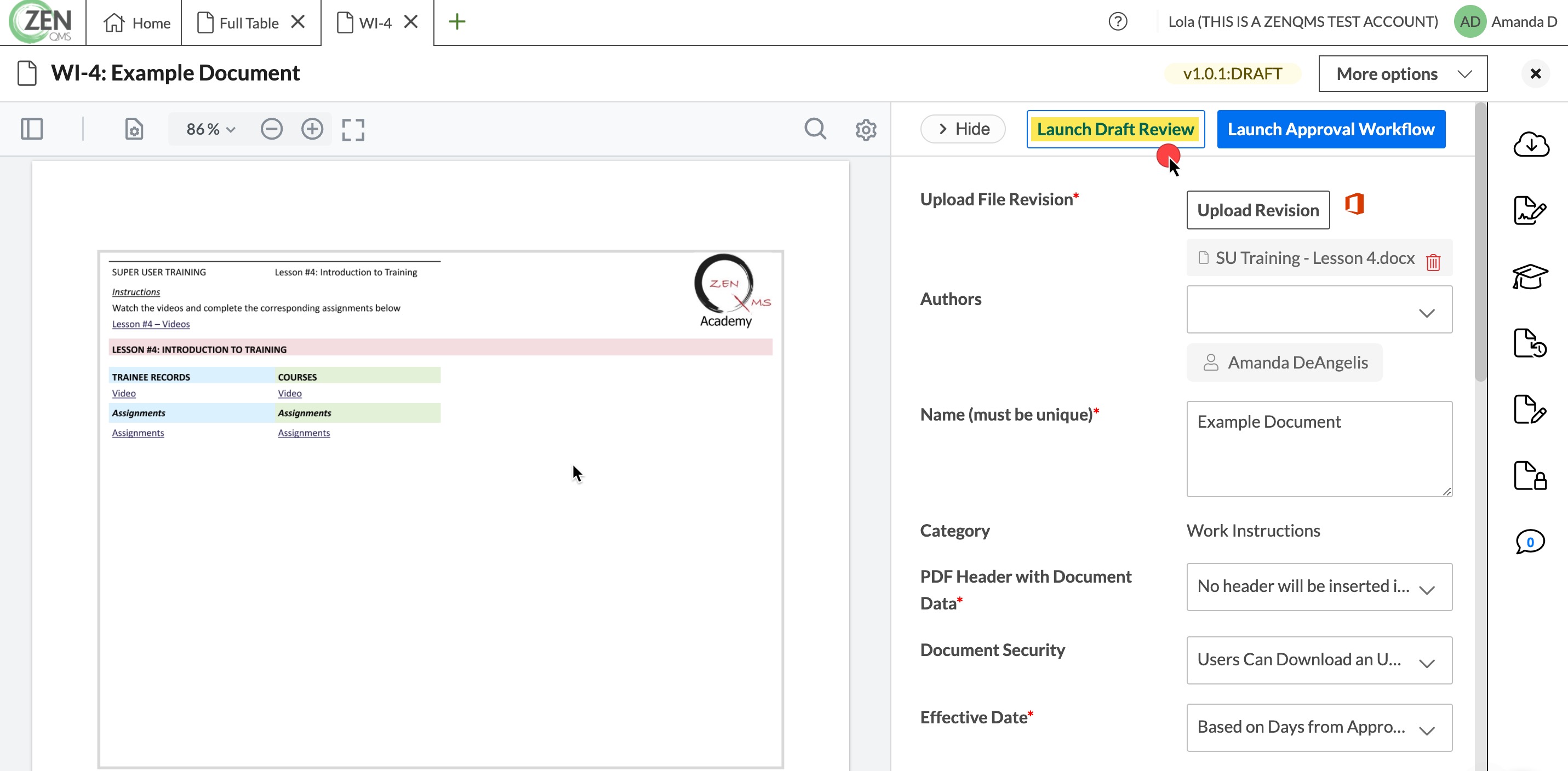Close the WI-4 tab
The image size is (1568, 771).
pos(411,22)
